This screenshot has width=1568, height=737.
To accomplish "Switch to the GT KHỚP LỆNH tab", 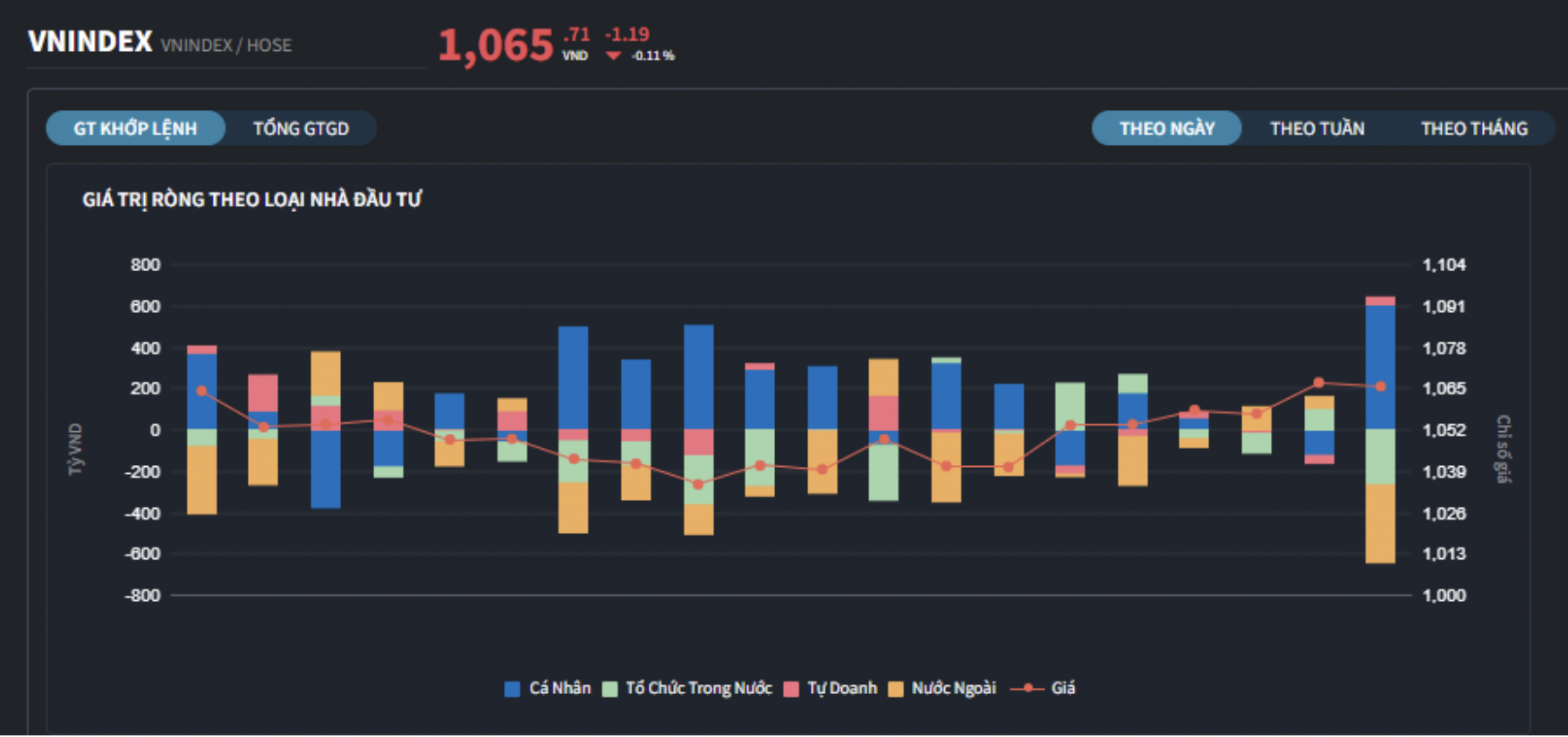I will pyautogui.click(x=135, y=129).
